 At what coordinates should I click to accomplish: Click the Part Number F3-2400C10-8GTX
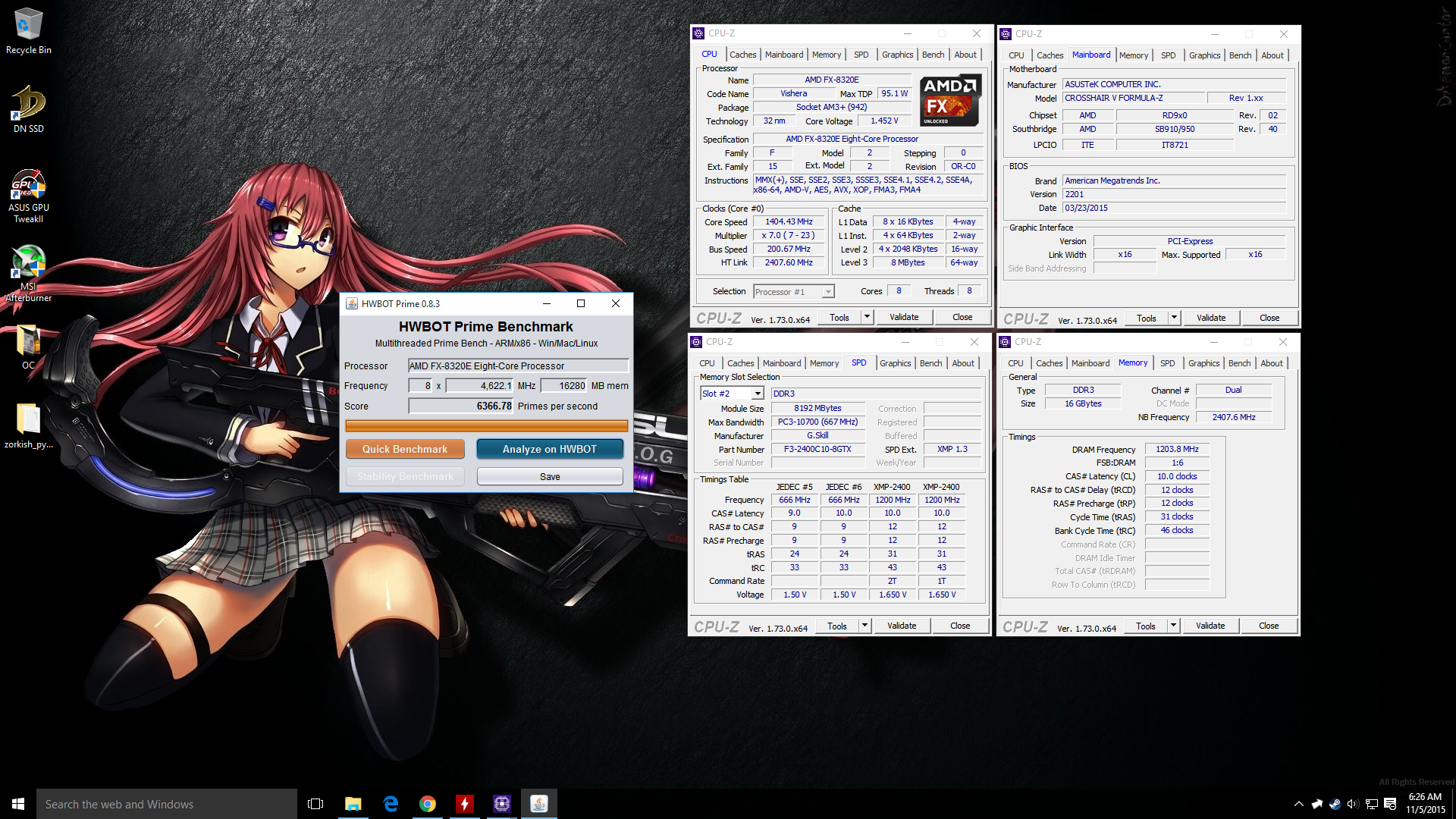(x=817, y=449)
